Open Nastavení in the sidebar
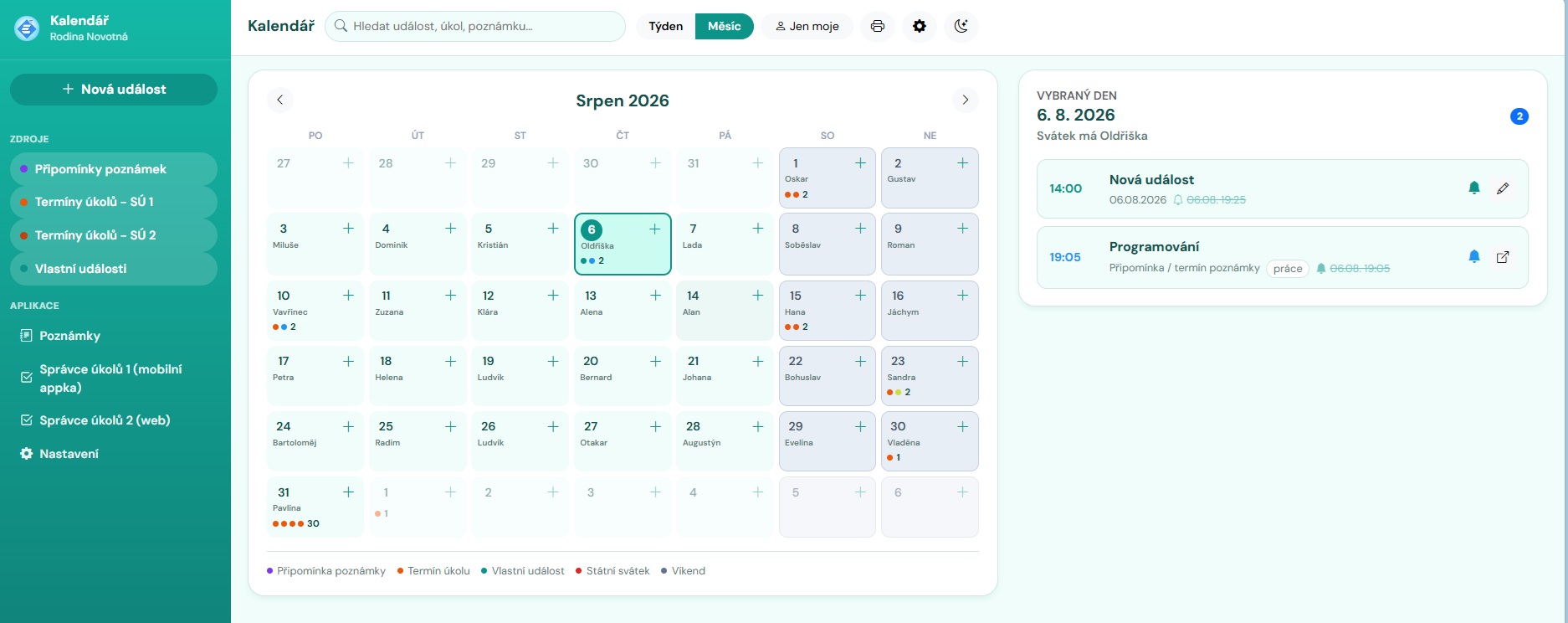 [x=114, y=454]
